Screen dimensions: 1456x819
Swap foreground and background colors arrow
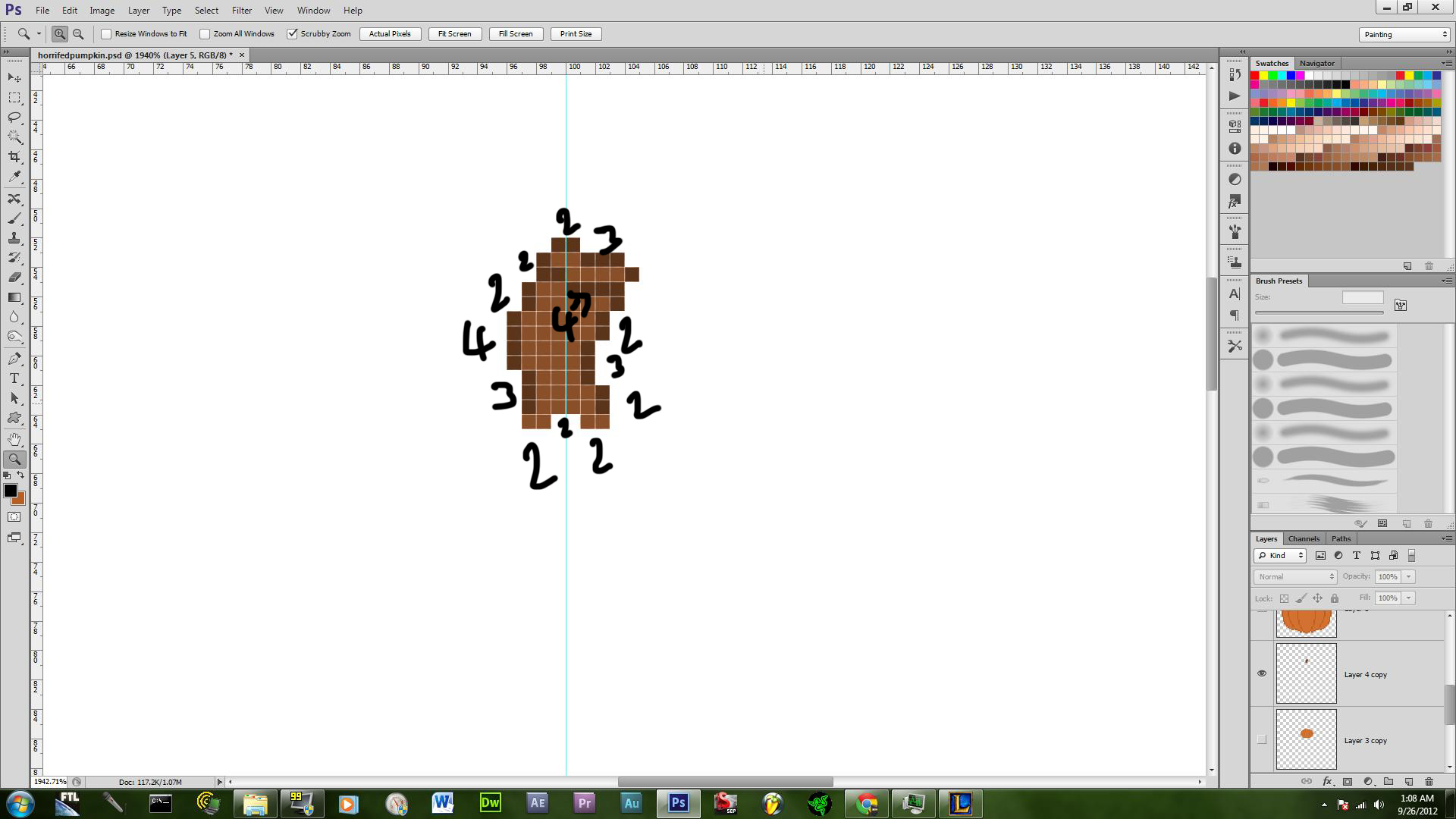tap(21, 475)
